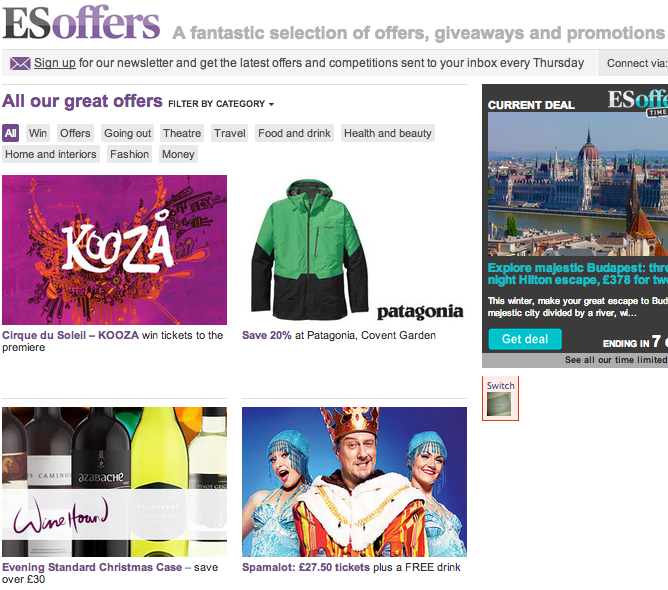Click the Switch thumbnail image
Image resolution: width=668 pixels, height=590 pixels.
click(x=499, y=404)
